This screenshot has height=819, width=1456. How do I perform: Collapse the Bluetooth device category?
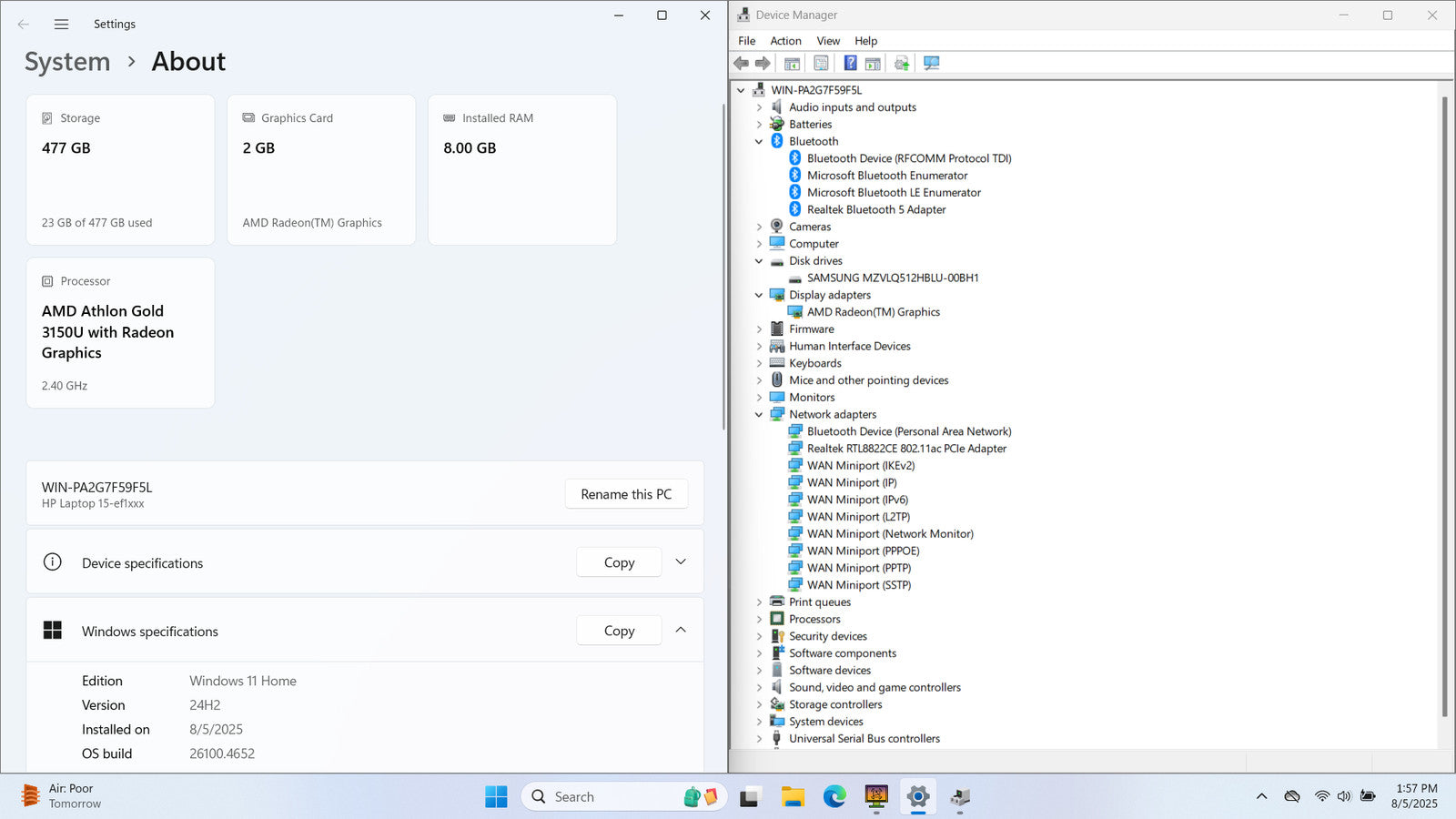pyautogui.click(x=759, y=142)
